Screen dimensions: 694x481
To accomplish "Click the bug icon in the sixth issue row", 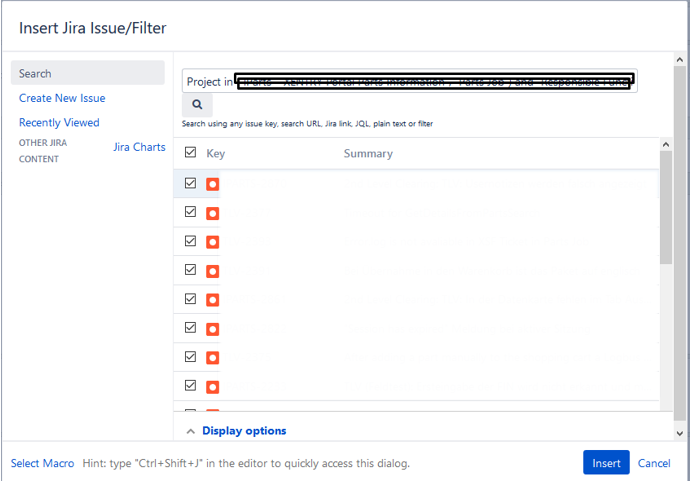I will (x=212, y=329).
